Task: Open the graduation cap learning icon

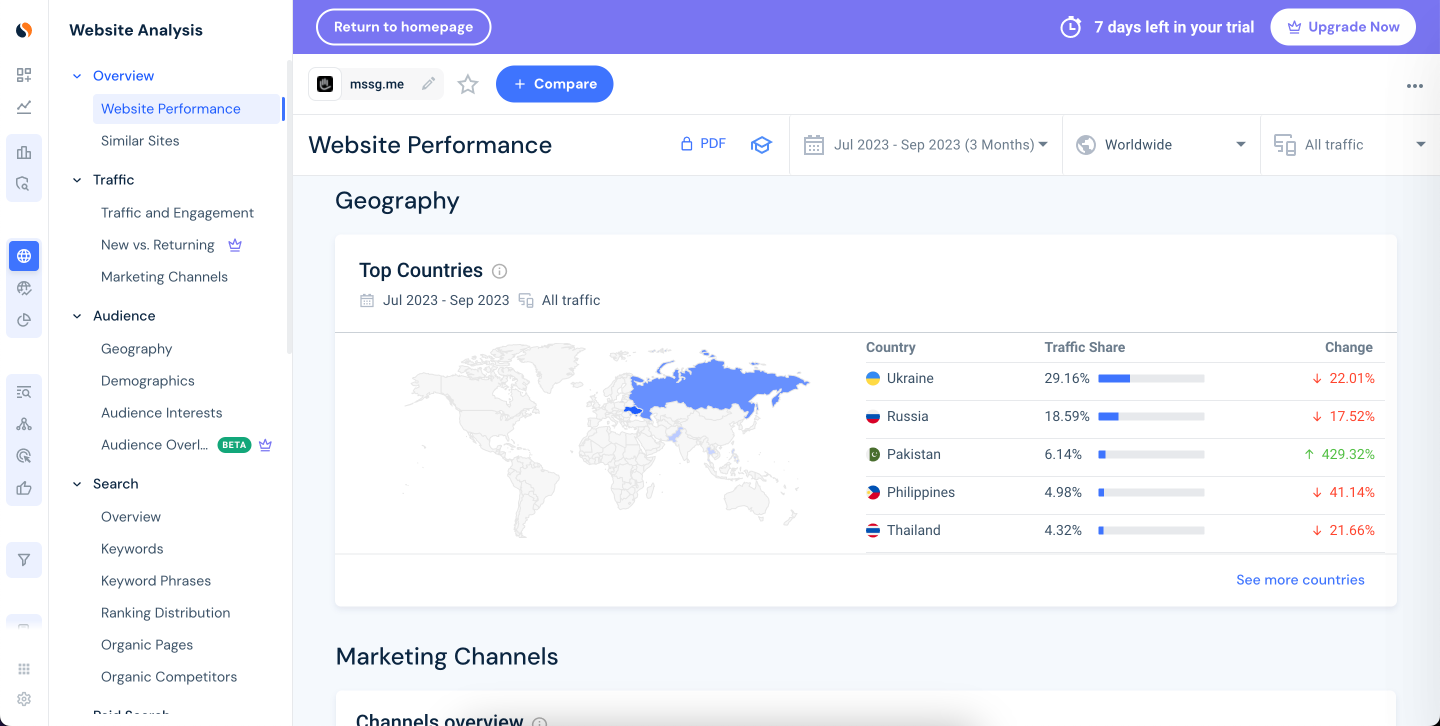Action: 761,144
